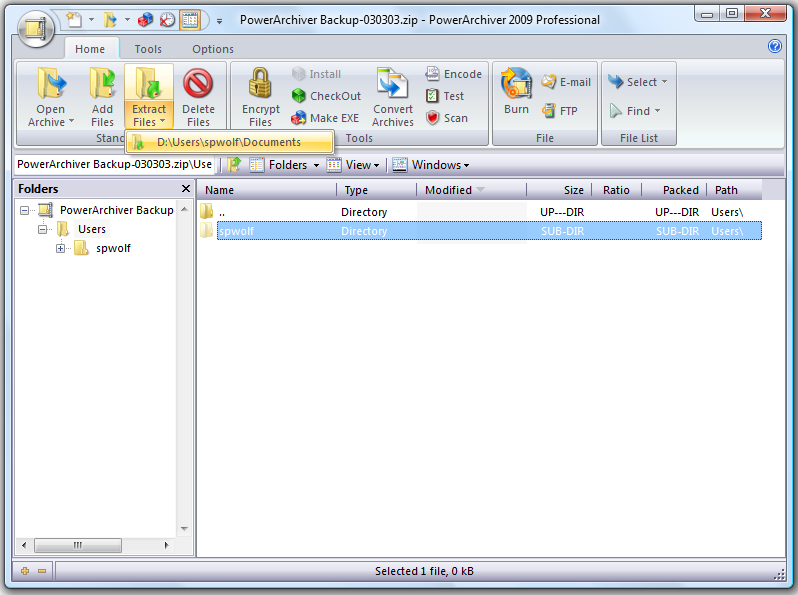Screen dimensions: 798x595
Task: Click the FTP button
Action: click(560, 111)
